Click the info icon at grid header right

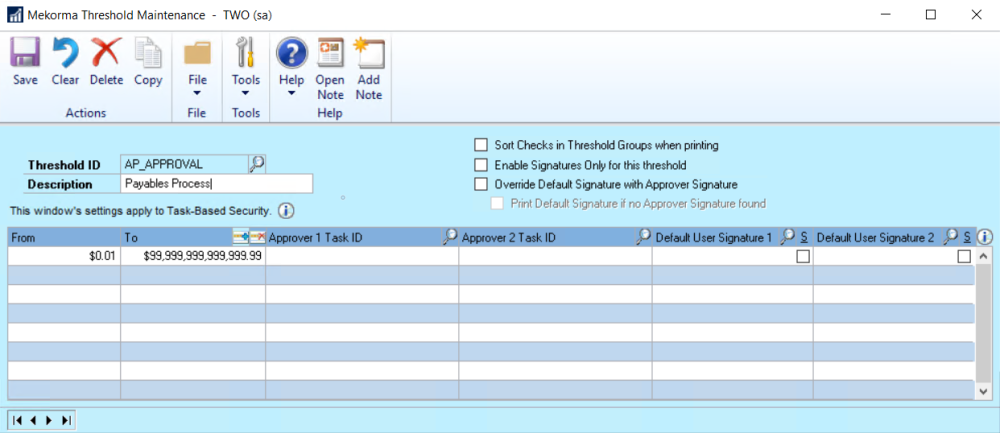[x=985, y=237]
